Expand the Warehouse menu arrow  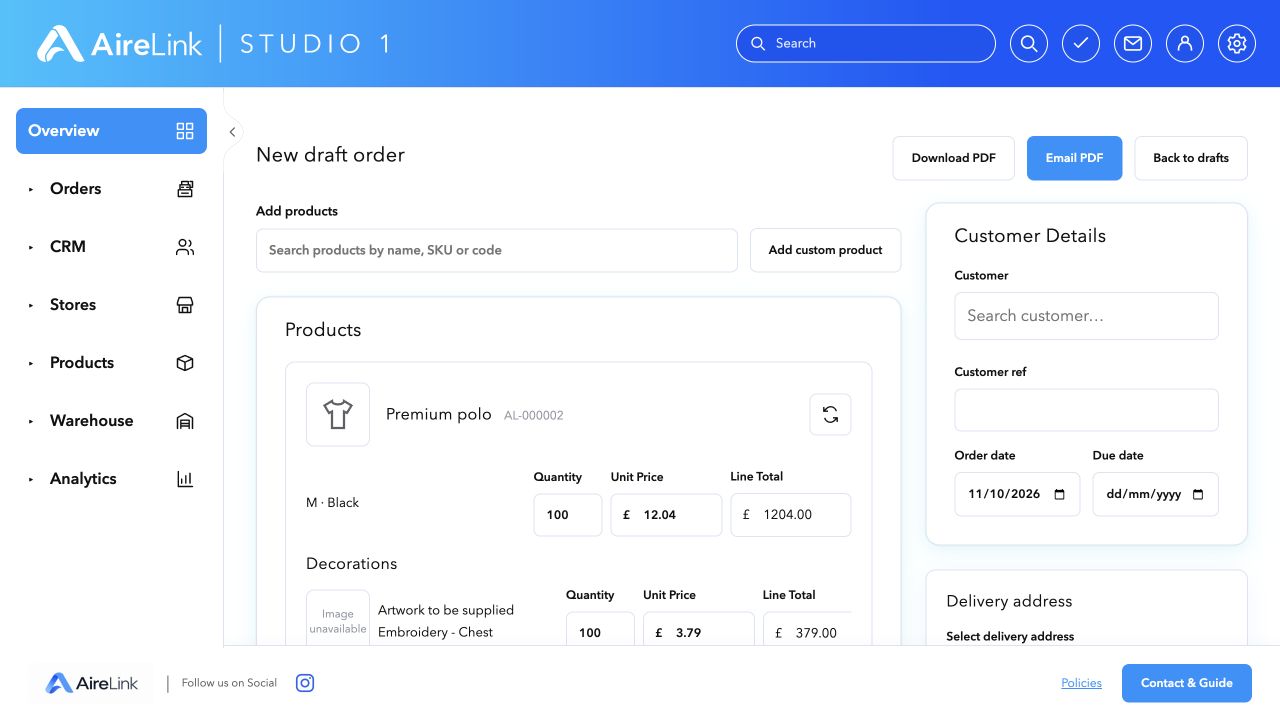pyautogui.click(x=31, y=421)
